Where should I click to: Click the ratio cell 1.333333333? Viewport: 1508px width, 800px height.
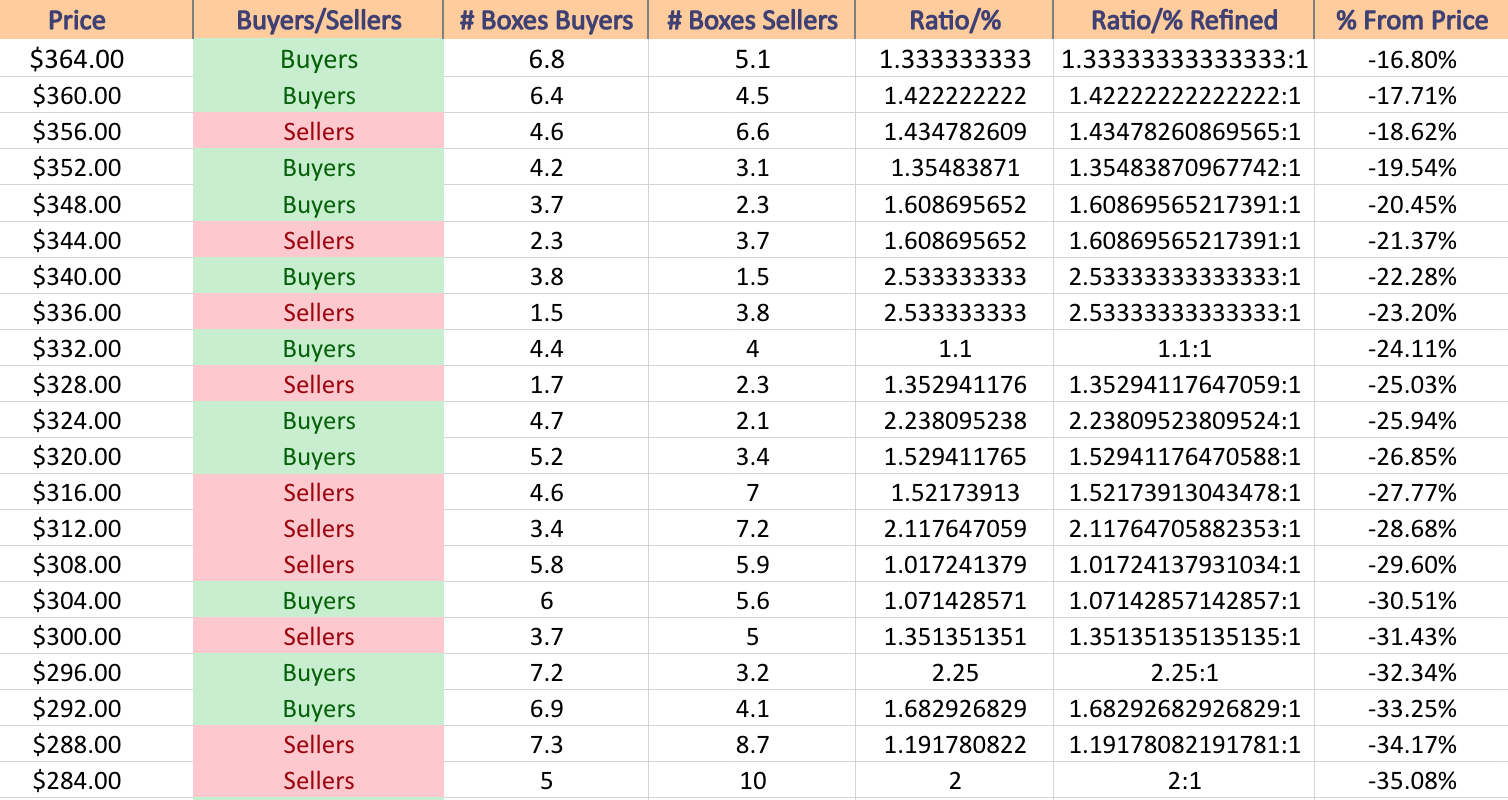pos(955,60)
